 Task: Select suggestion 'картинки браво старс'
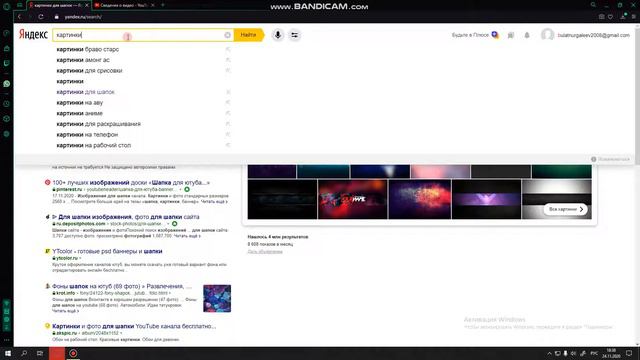tap(88, 49)
